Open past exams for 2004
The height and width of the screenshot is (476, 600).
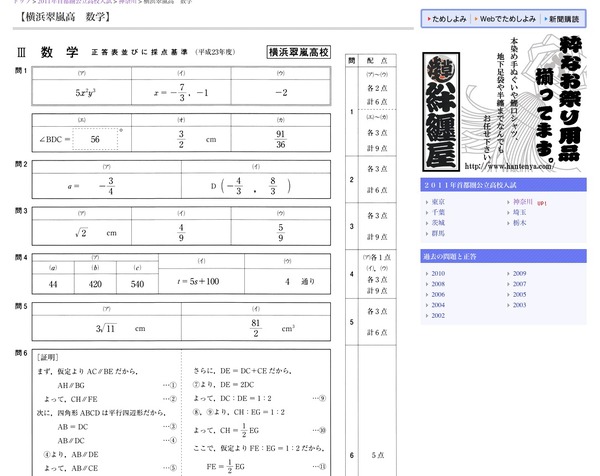pos(438,305)
